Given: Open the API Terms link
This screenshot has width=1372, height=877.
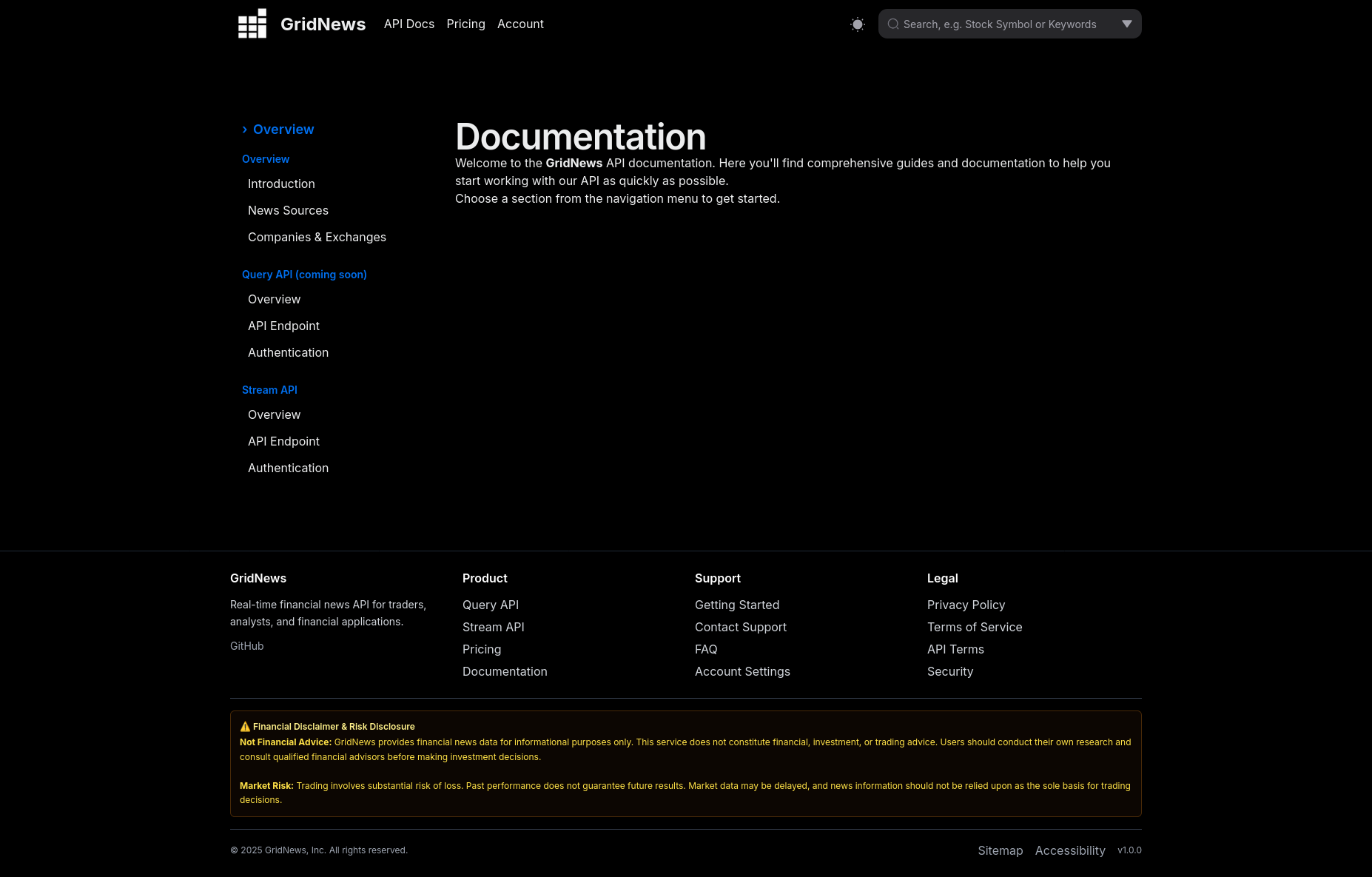Looking at the screenshot, I should click(955, 649).
